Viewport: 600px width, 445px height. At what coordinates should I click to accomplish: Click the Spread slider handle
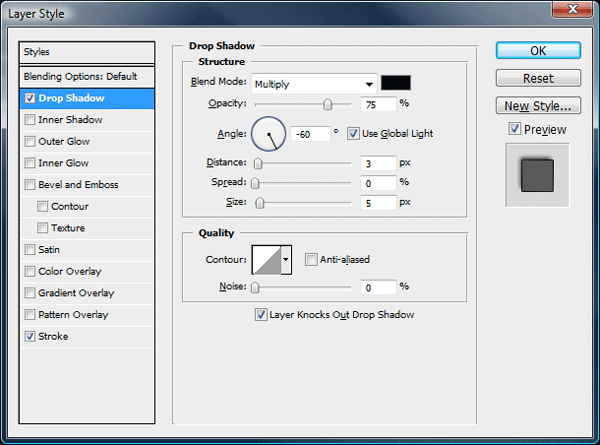point(255,183)
